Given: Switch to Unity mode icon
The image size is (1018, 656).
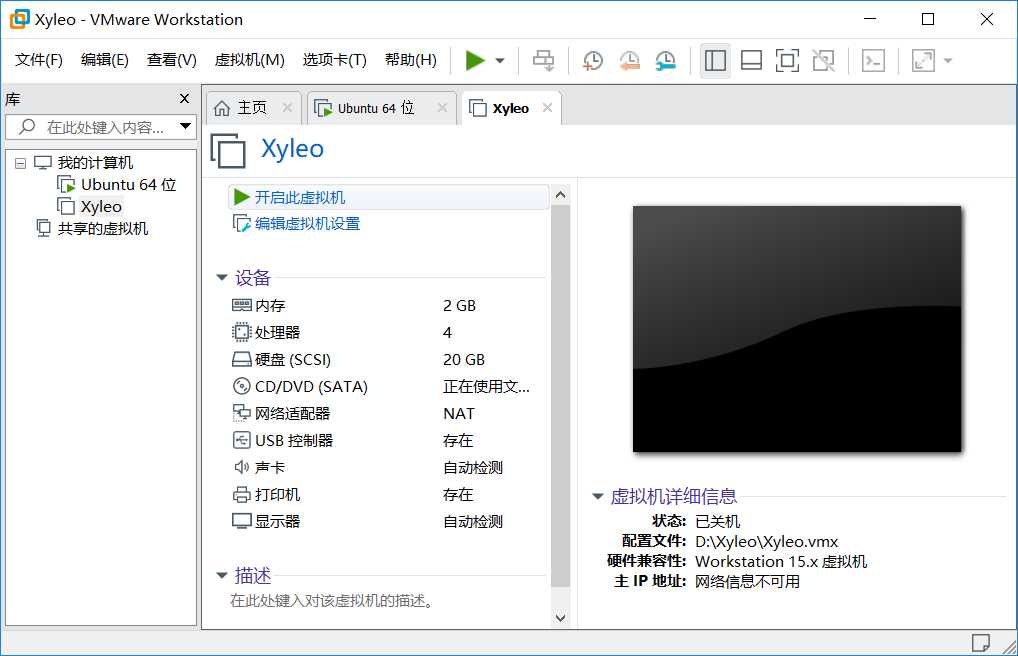Looking at the screenshot, I should click(x=824, y=60).
